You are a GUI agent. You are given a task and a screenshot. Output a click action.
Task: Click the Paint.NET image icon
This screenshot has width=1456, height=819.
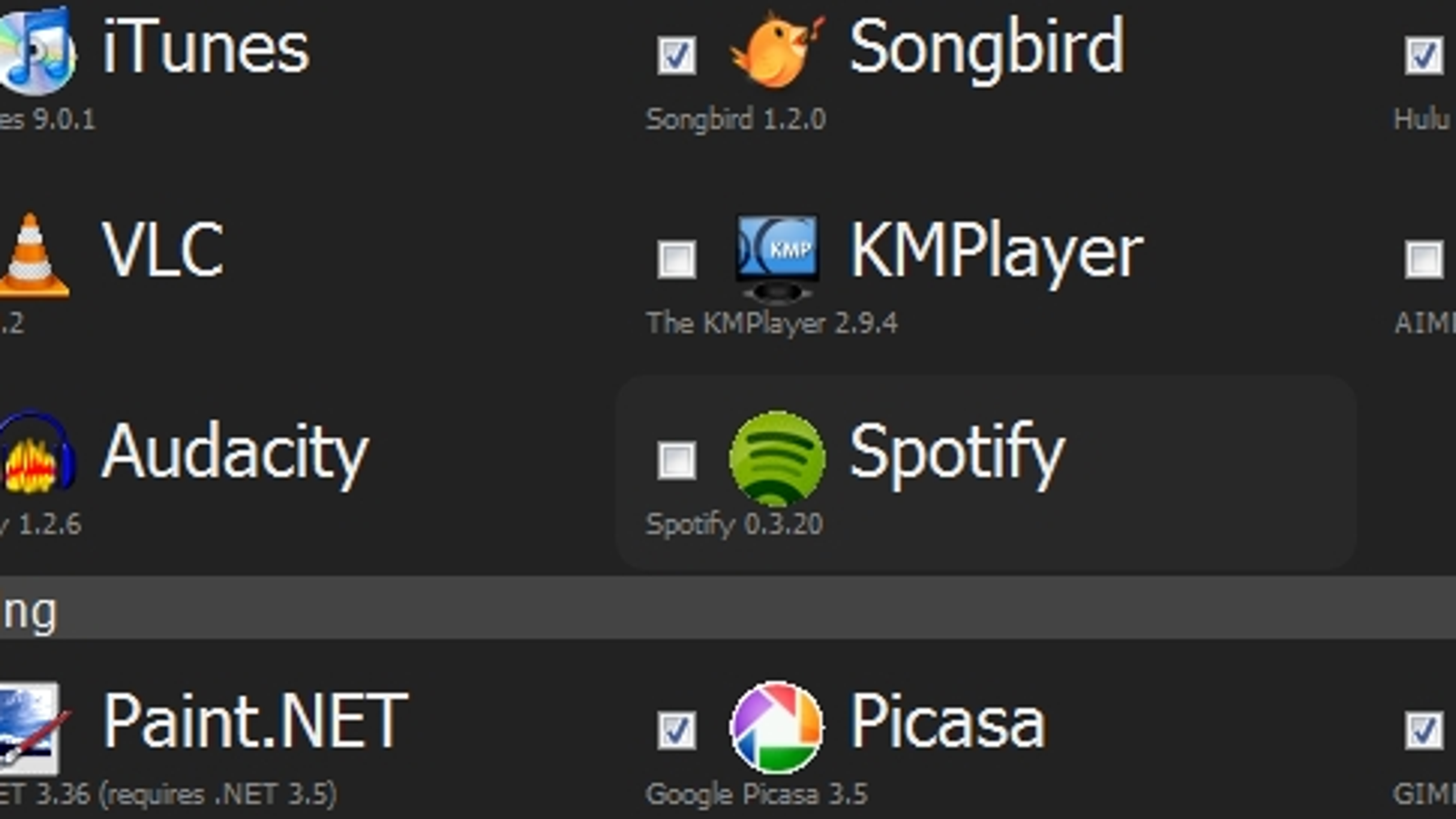pyautogui.click(x=32, y=727)
